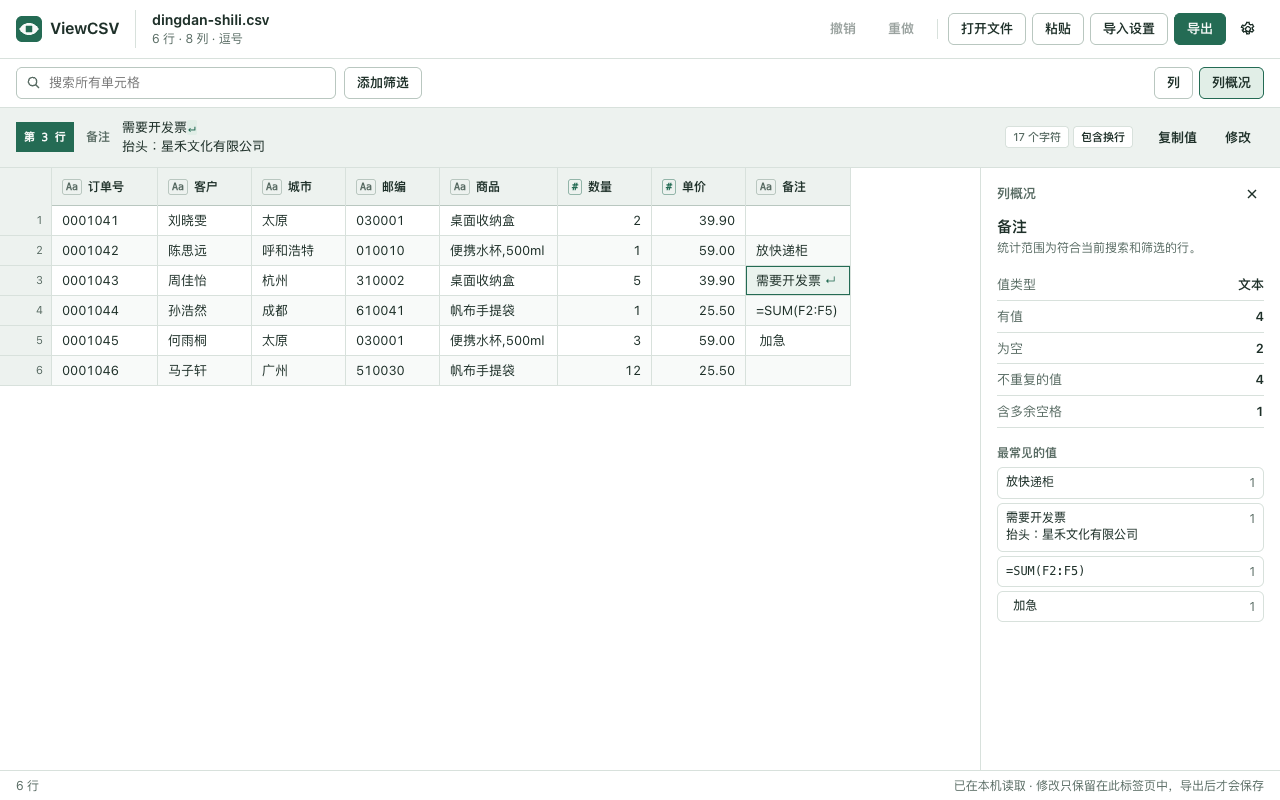Focus the 搜索所有单元格 search field

[176, 83]
